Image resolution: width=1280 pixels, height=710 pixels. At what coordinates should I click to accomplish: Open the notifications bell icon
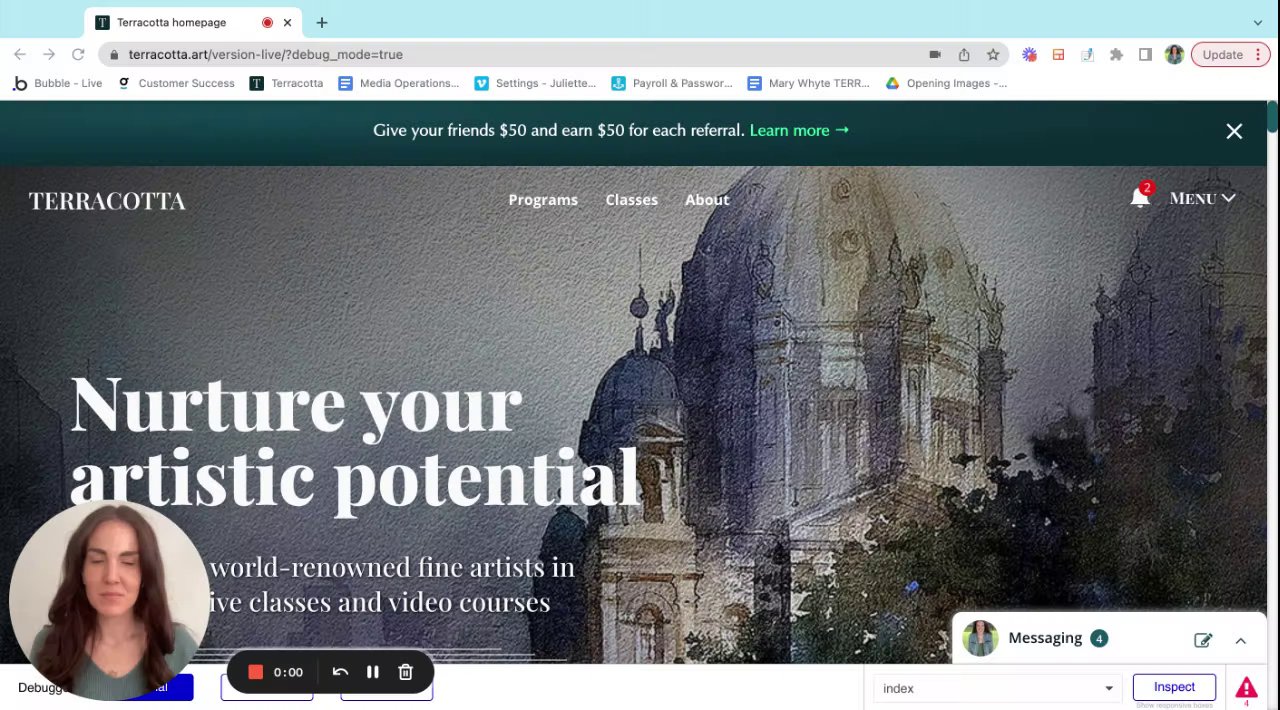[1140, 197]
